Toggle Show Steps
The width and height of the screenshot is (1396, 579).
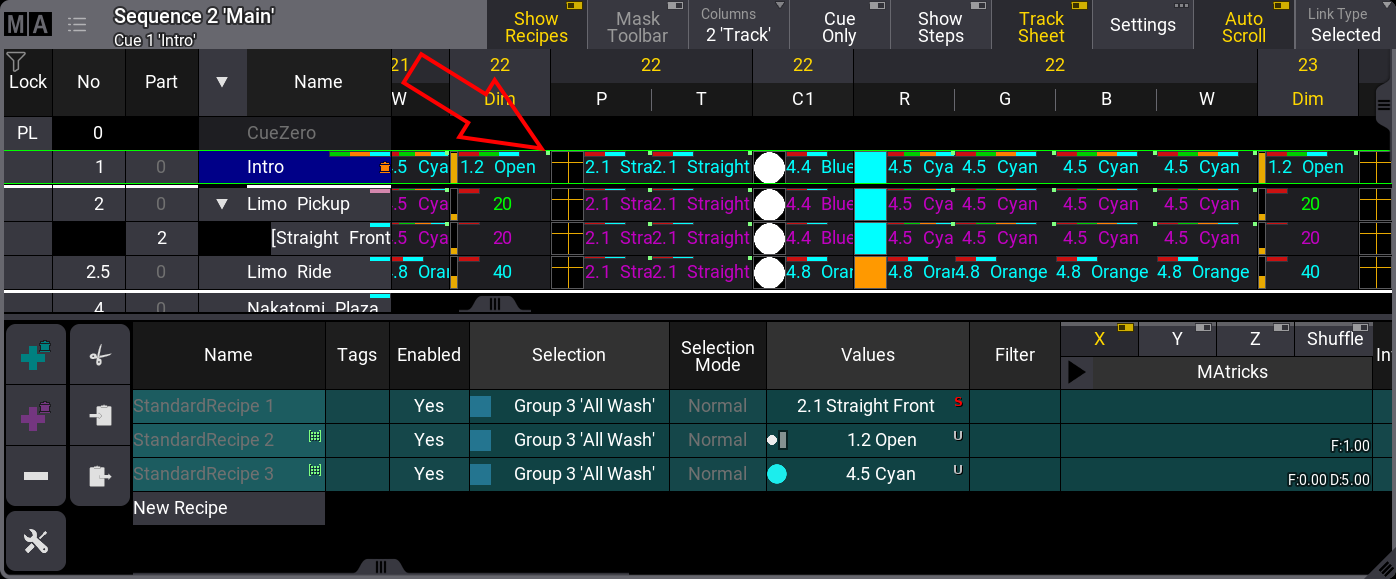pos(940,25)
